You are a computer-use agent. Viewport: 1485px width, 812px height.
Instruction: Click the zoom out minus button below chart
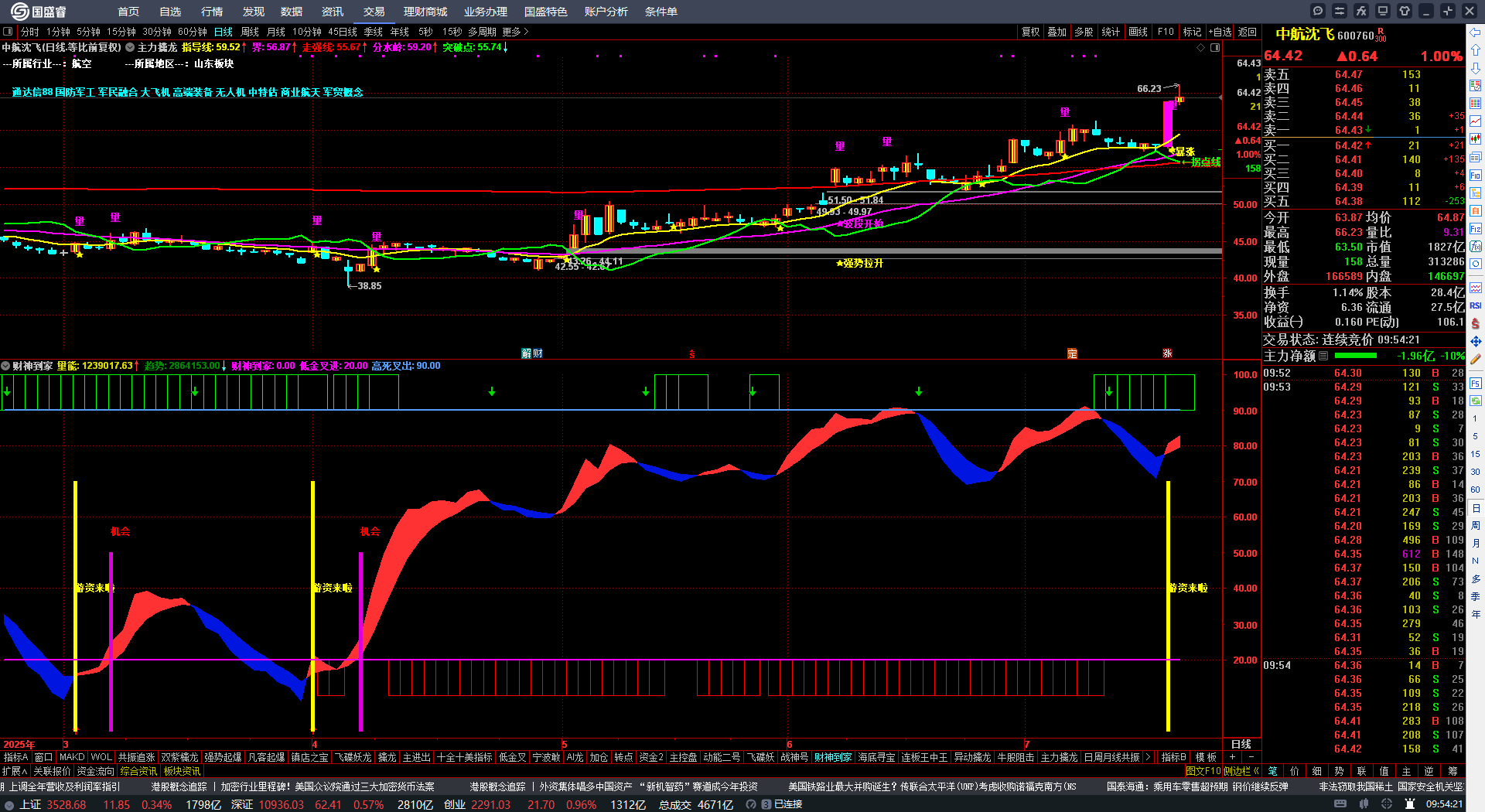point(1251,757)
